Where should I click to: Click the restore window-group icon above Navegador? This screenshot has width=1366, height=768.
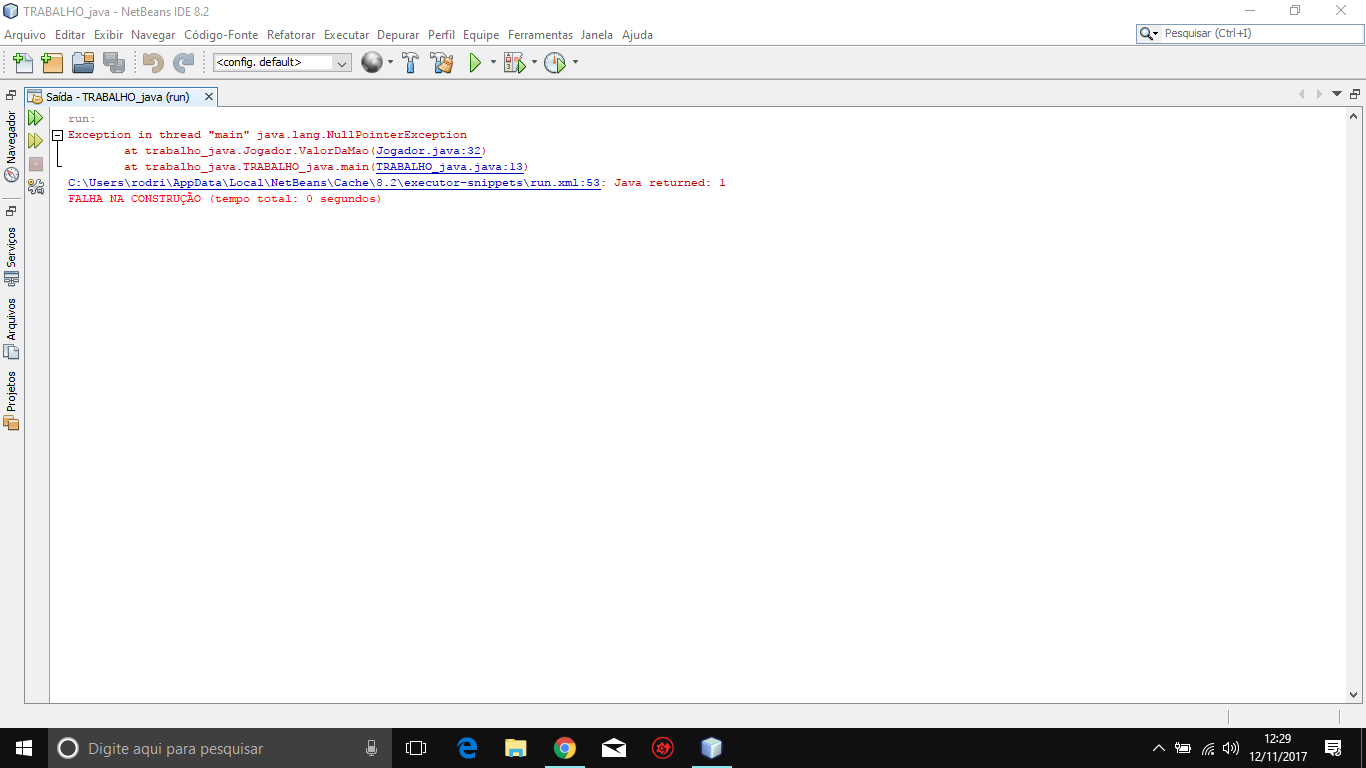(x=11, y=95)
